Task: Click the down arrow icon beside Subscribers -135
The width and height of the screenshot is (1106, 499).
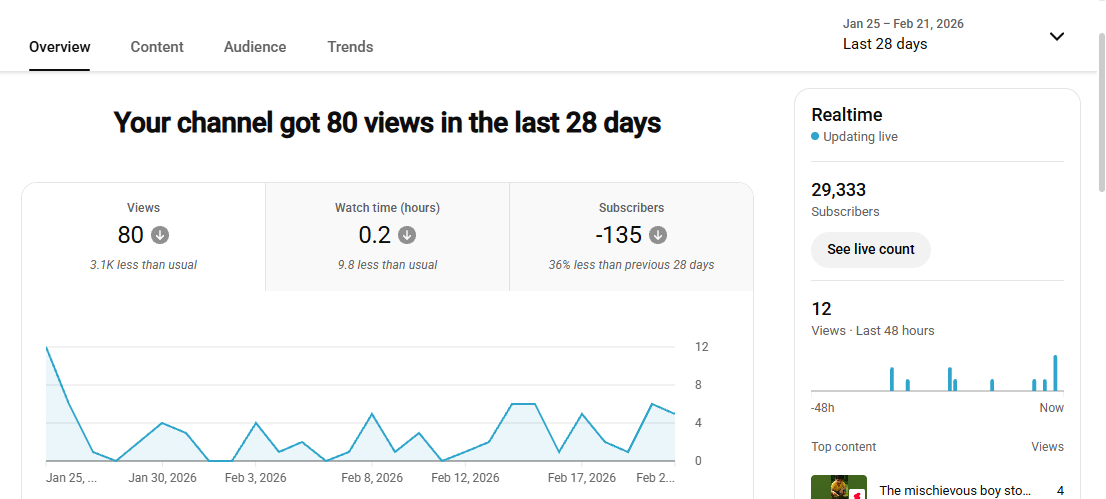Action: 658,235
